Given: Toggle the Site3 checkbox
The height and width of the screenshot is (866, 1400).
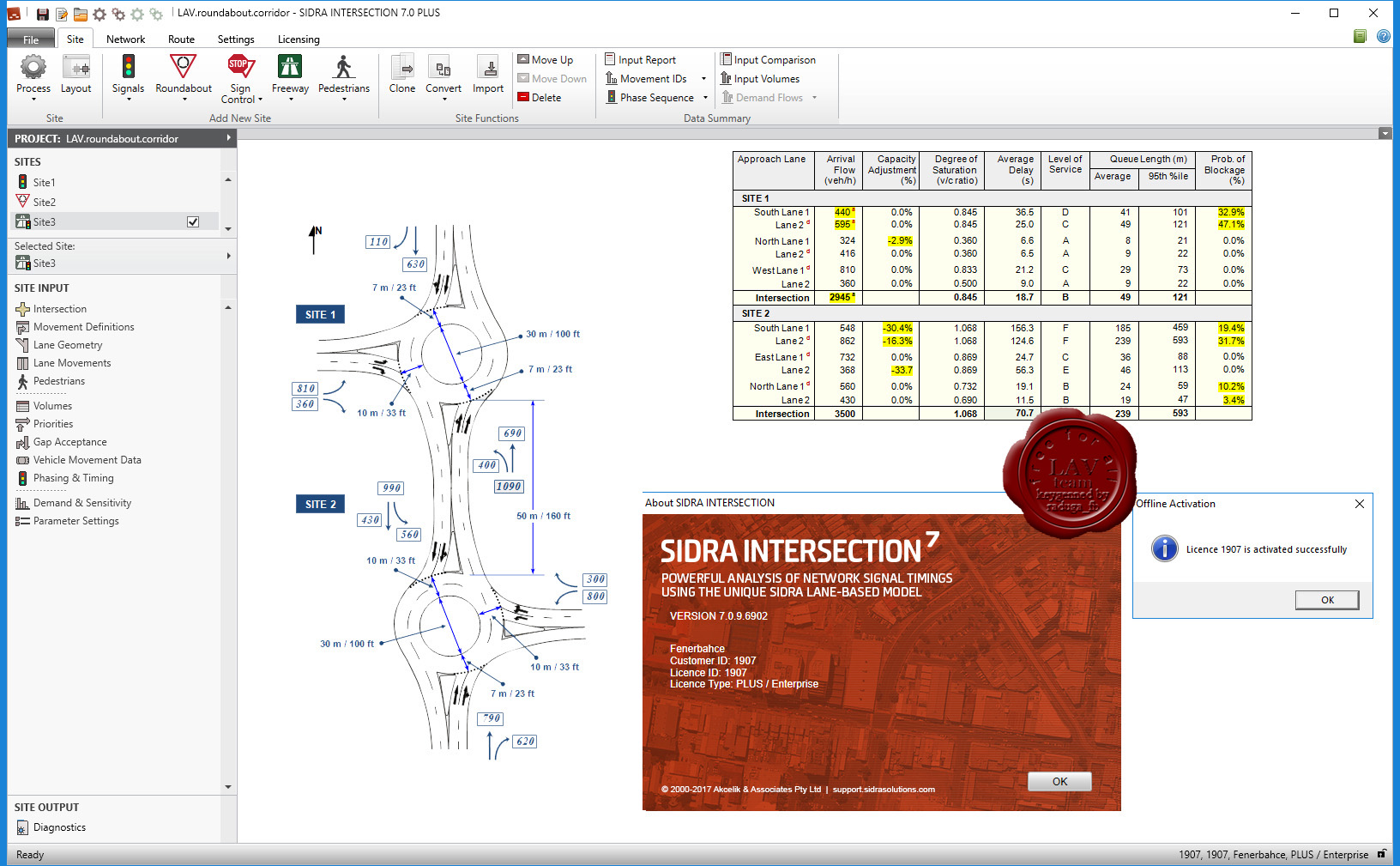Looking at the screenshot, I should click(x=193, y=222).
